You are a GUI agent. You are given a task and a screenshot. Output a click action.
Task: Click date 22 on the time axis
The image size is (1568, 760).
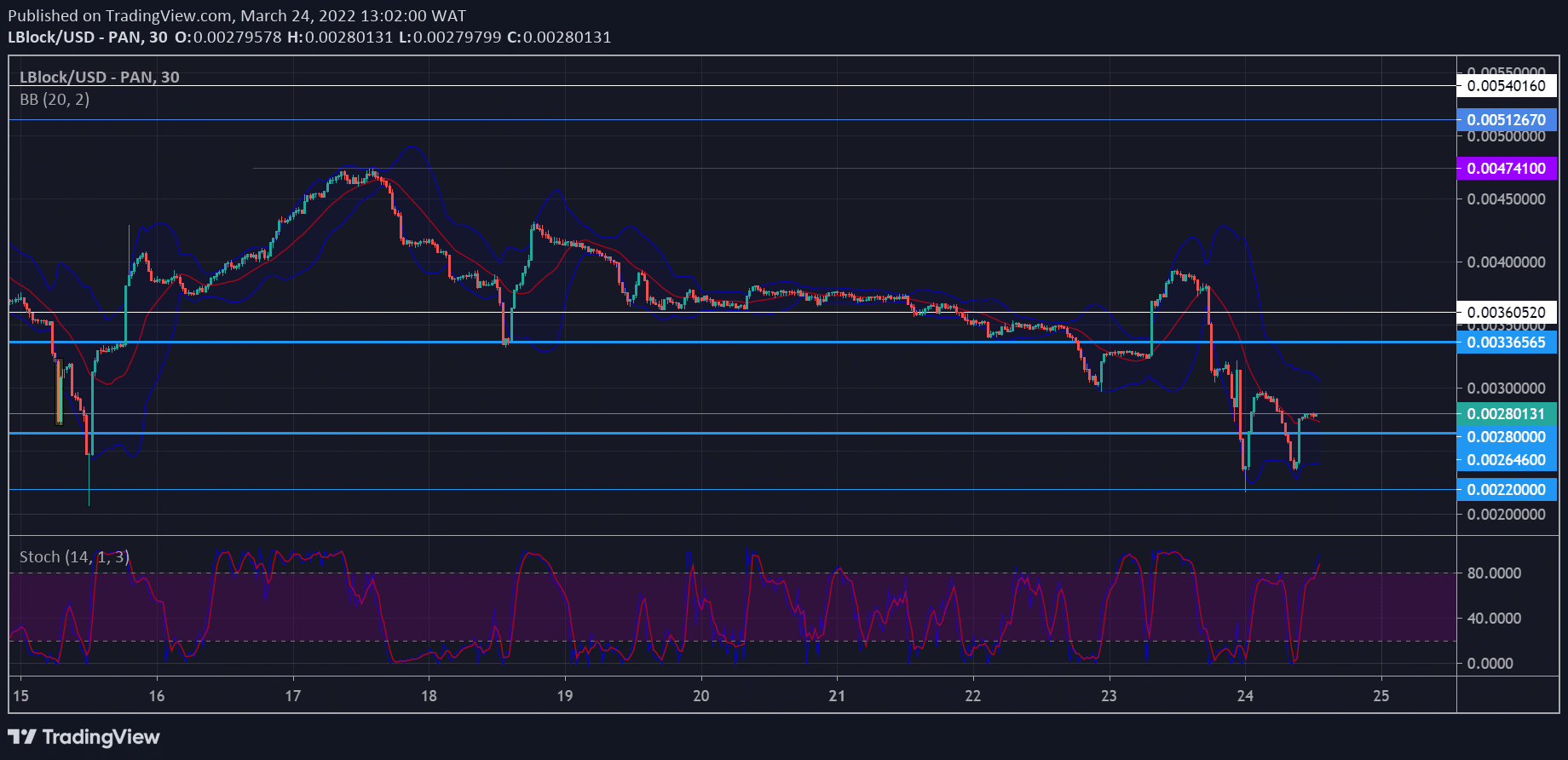[973, 696]
